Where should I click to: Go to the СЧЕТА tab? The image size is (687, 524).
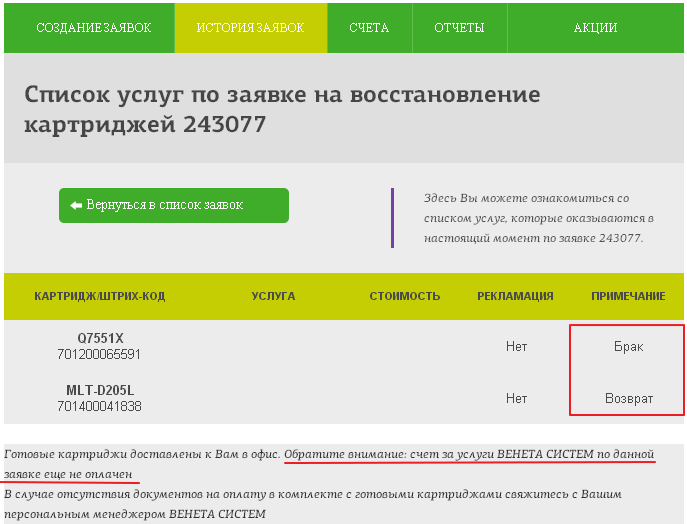(x=369, y=28)
